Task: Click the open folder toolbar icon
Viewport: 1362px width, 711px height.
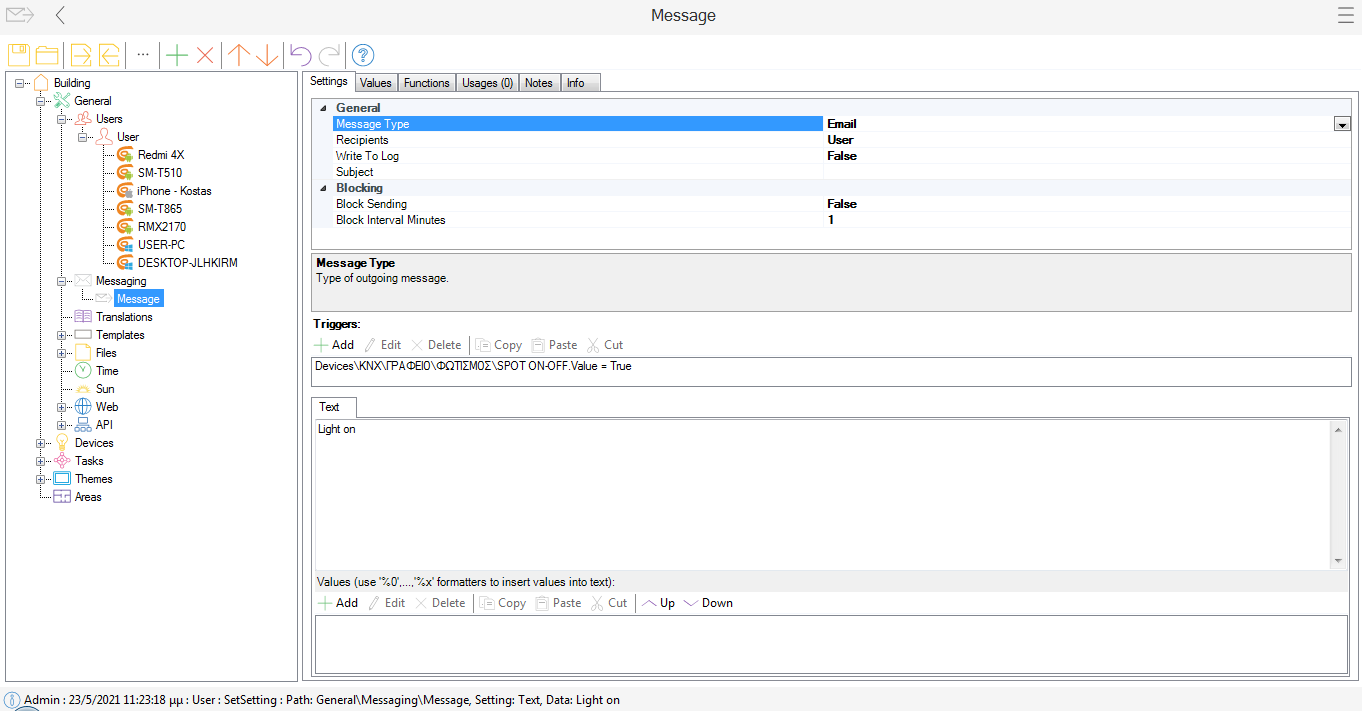Action: (x=47, y=55)
